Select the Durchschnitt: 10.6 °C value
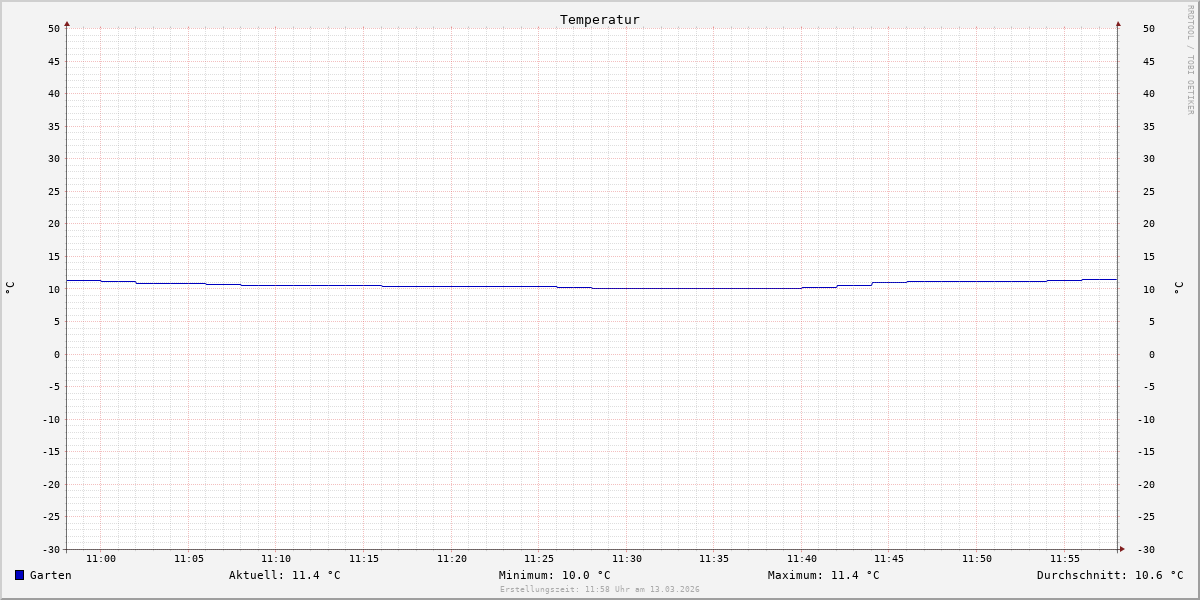This screenshot has height=600, width=1200. click(1110, 575)
